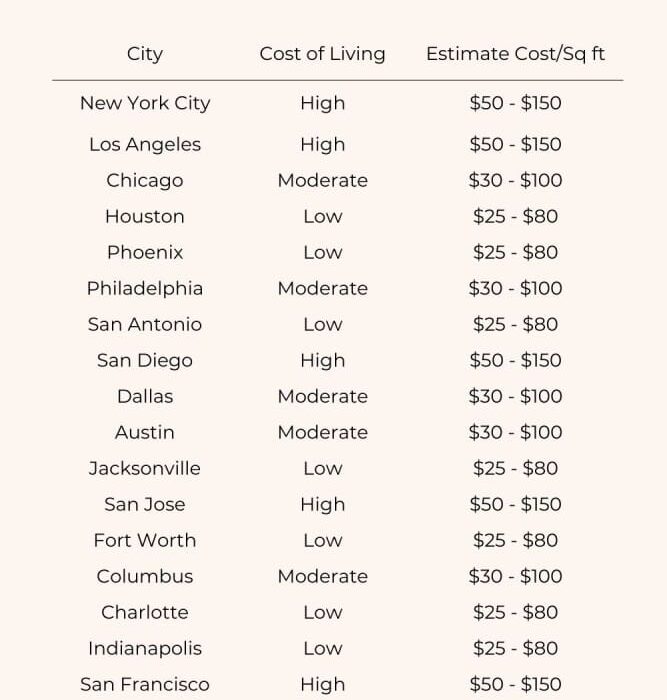Screen dimensions: 667x700
Task: Select the Fort Worth cell
Action: pyautogui.click(x=145, y=540)
